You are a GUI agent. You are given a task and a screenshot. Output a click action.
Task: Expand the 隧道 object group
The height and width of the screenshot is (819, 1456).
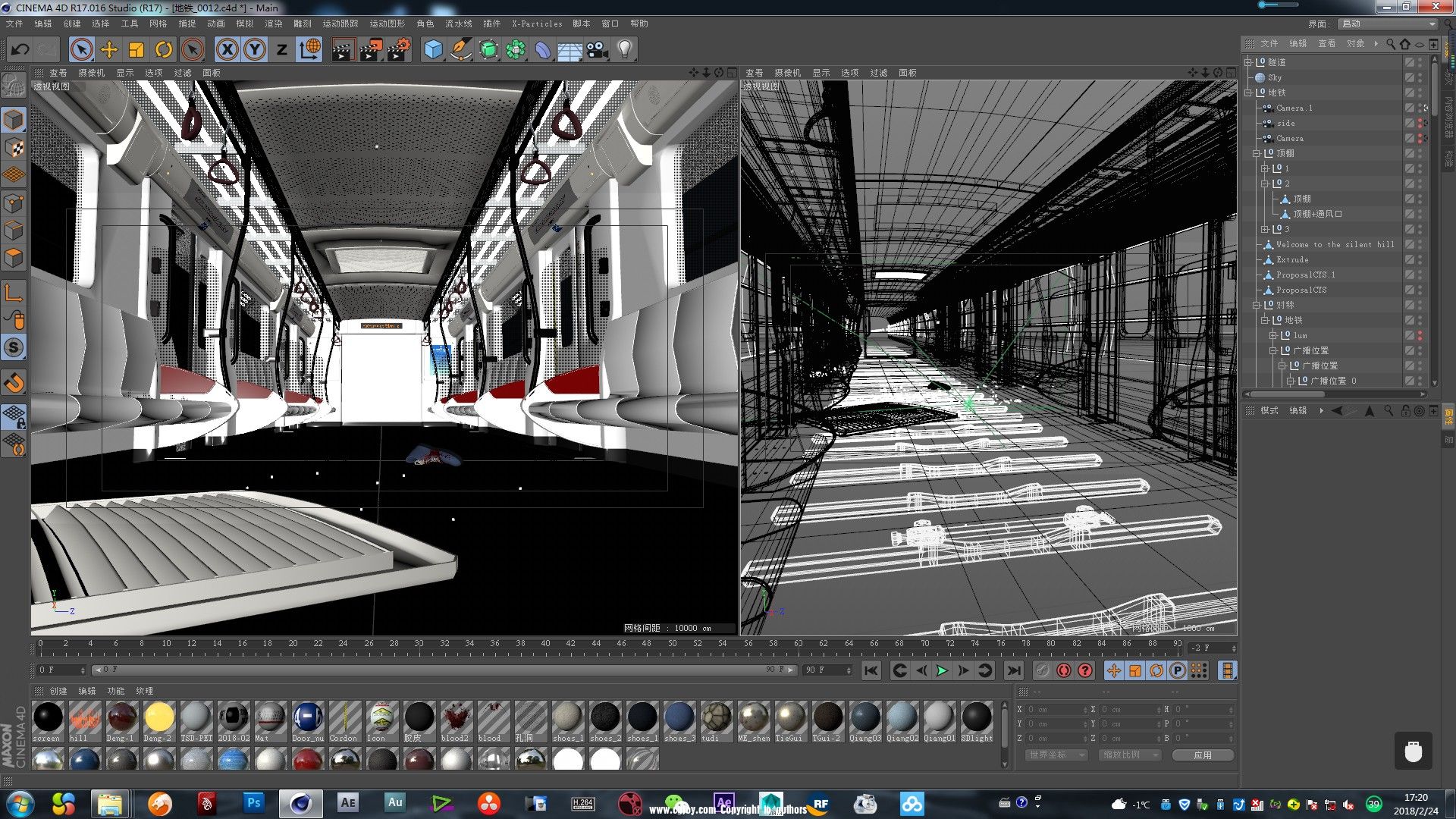(x=1248, y=62)
